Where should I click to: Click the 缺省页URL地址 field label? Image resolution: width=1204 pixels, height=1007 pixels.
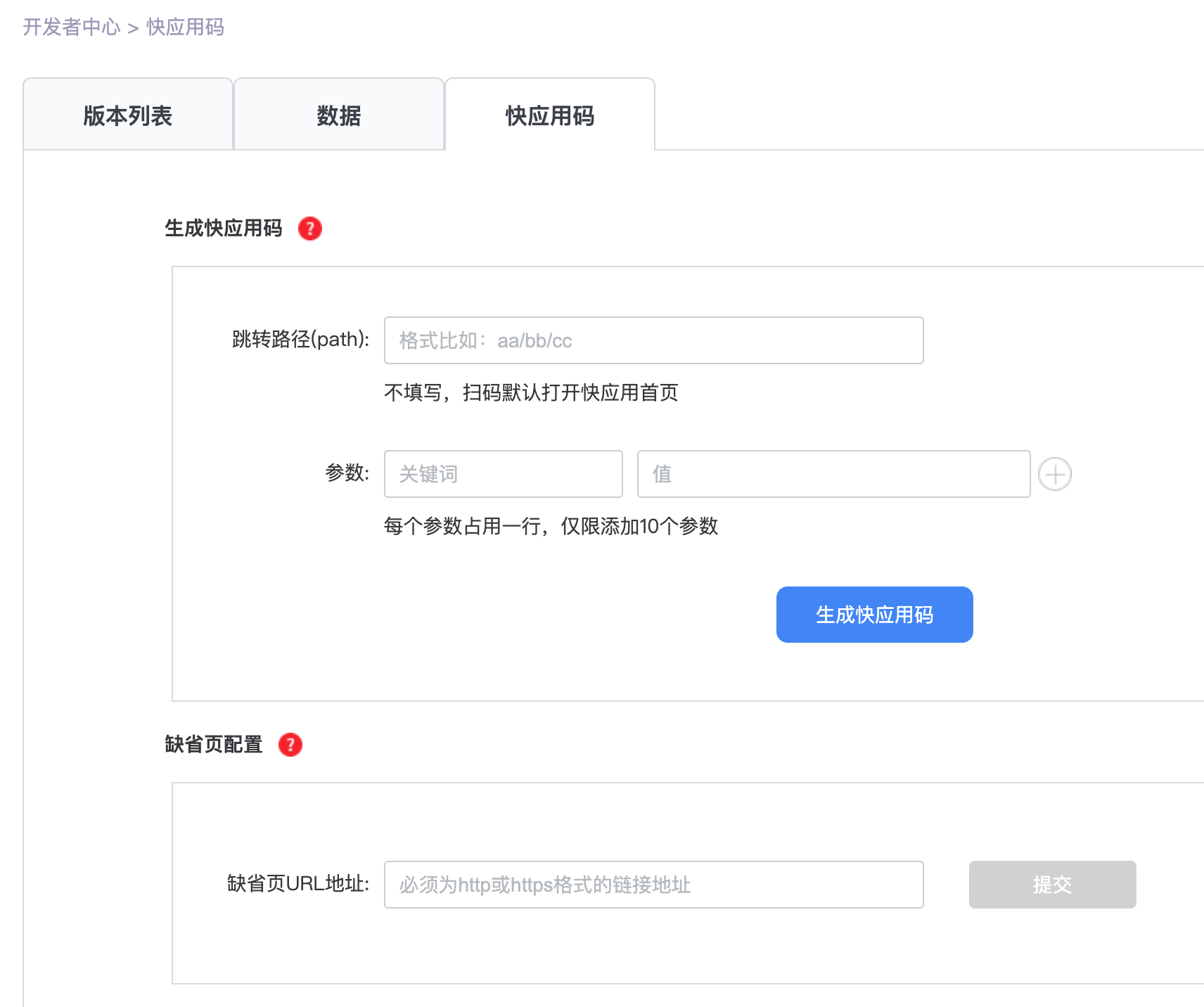coord(298,884)
